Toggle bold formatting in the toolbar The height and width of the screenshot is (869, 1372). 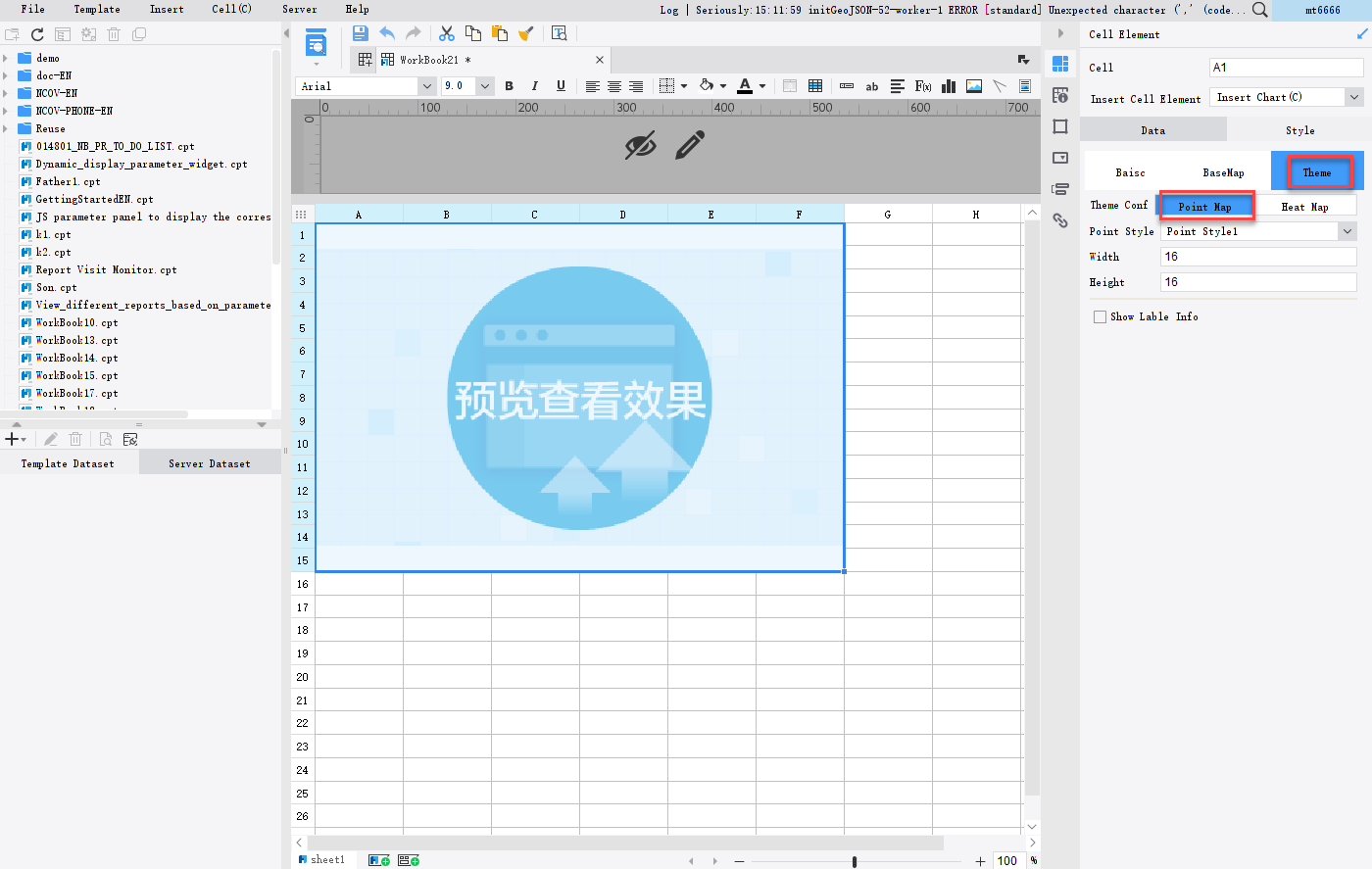pyautogui.click(x=509, y=86)
